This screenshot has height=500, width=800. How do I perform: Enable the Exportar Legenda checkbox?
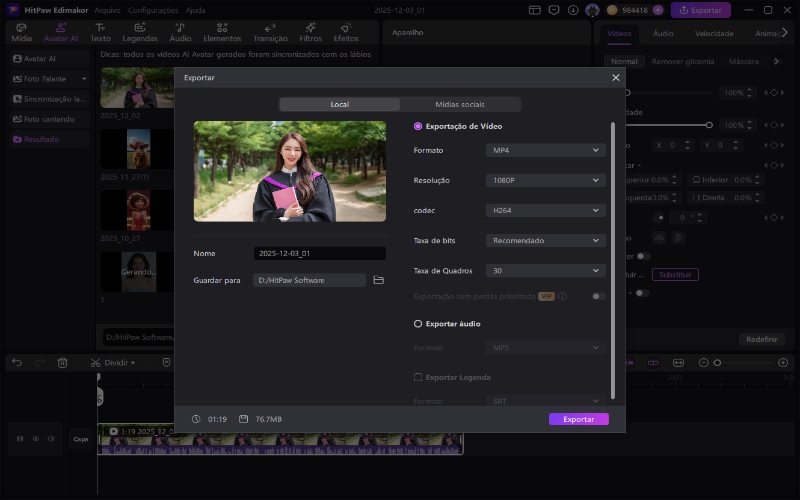click(x=418, y=377)
